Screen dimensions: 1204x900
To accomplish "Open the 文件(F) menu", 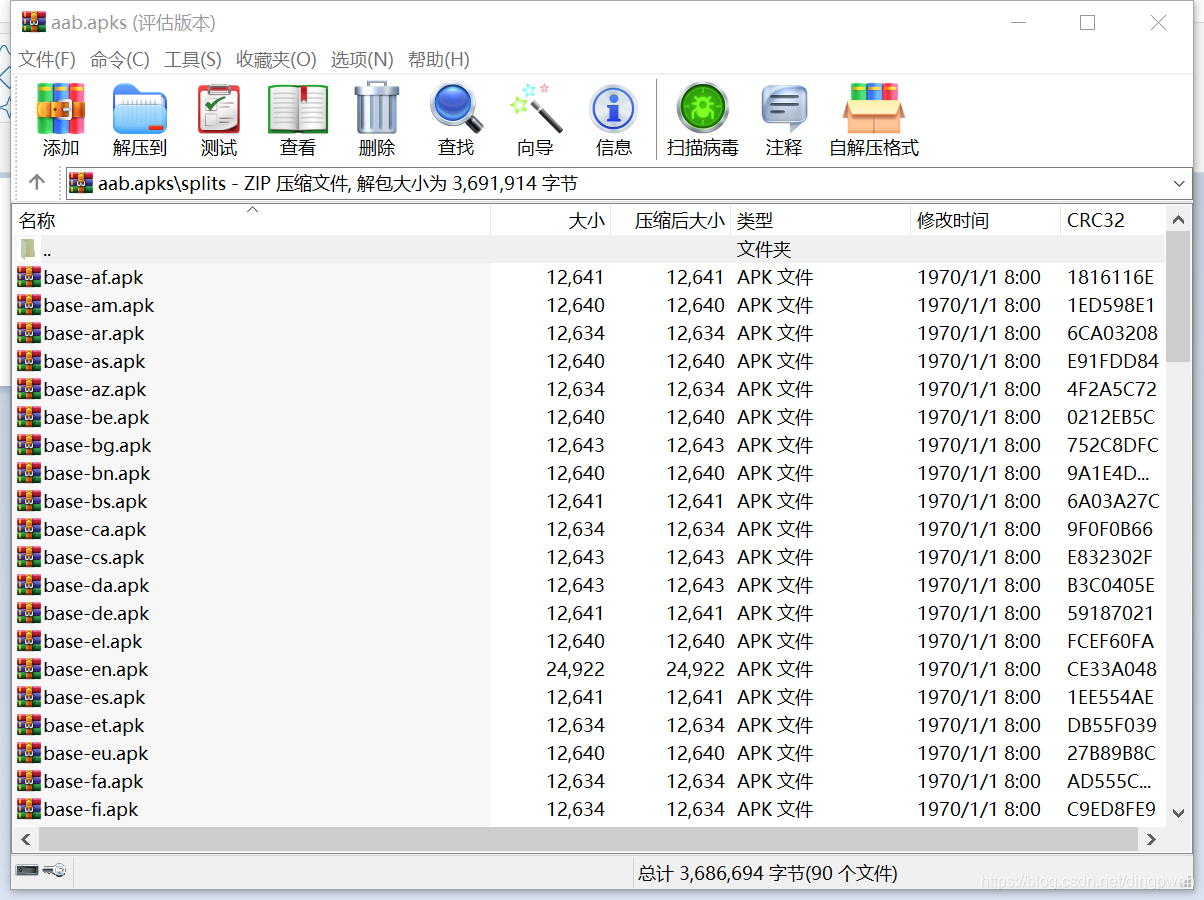I will click(47, 60).
